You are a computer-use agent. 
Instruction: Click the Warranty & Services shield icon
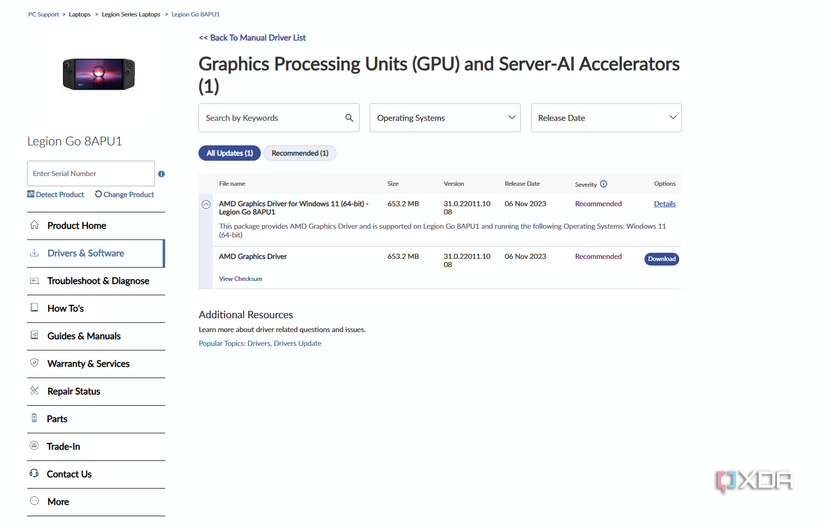coord(34,363)
